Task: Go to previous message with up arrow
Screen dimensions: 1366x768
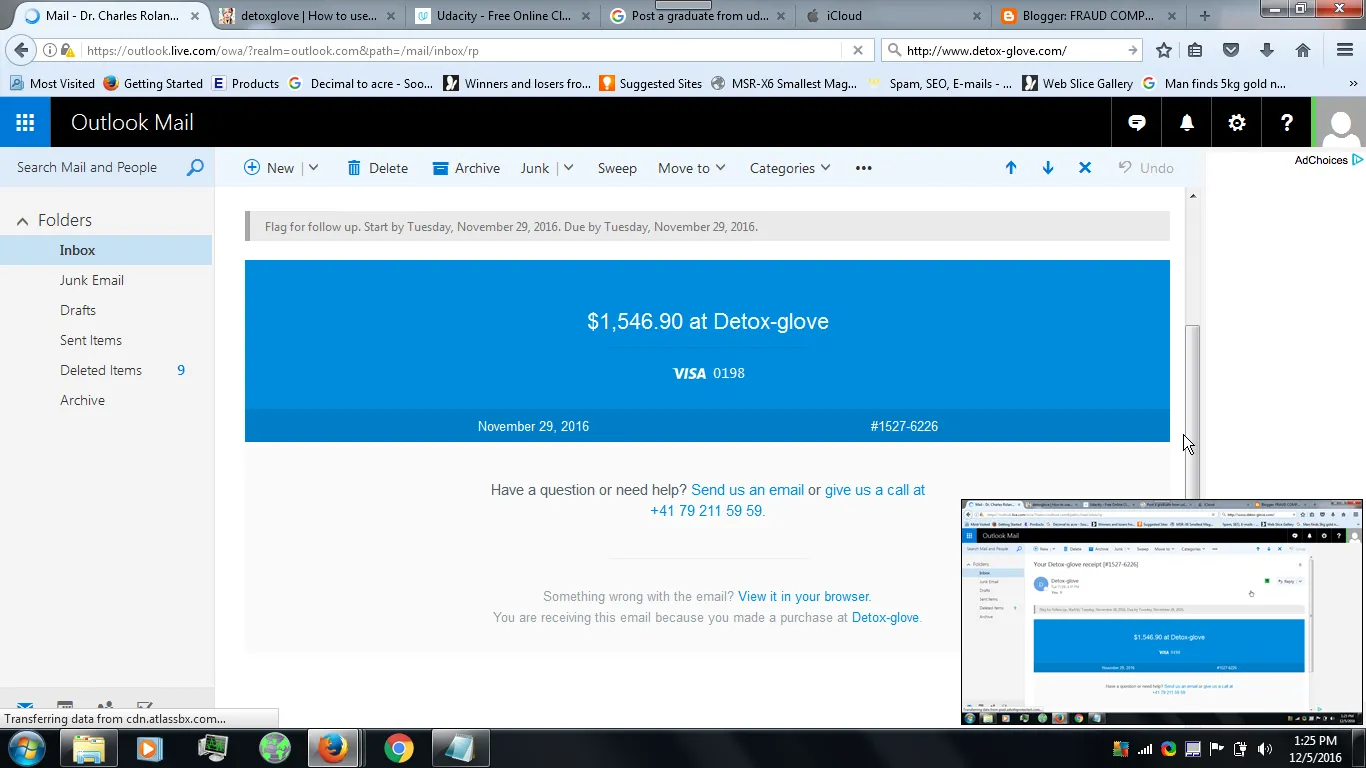Action: tap(1011, 168)
